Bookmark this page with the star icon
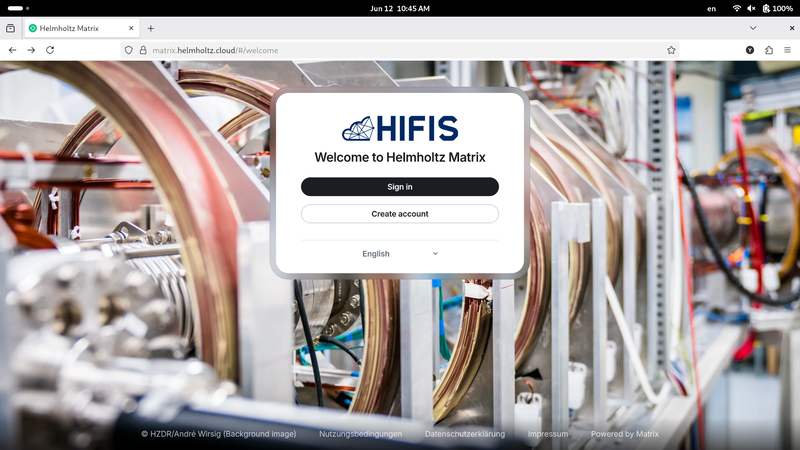The height and width of the screenshot is (450, 800). (671, 50)
